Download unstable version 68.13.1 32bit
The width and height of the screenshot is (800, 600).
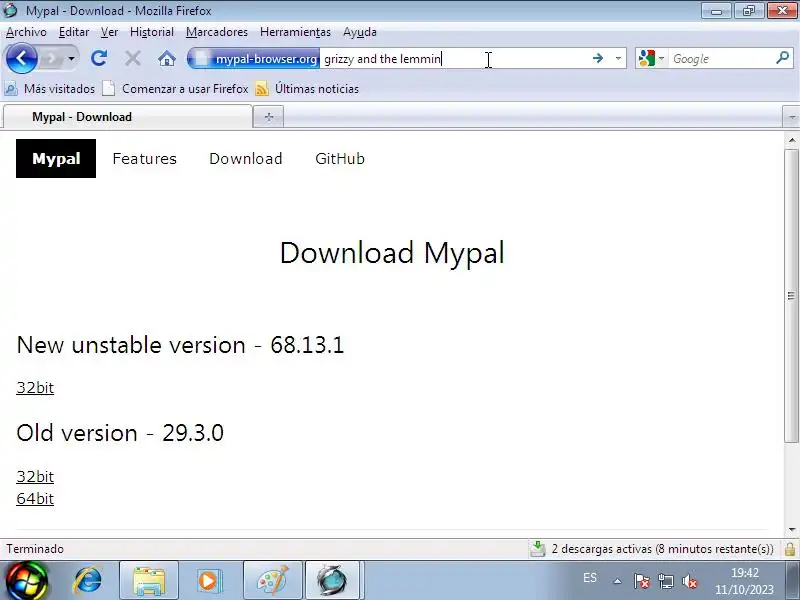[x=35, y=388]
